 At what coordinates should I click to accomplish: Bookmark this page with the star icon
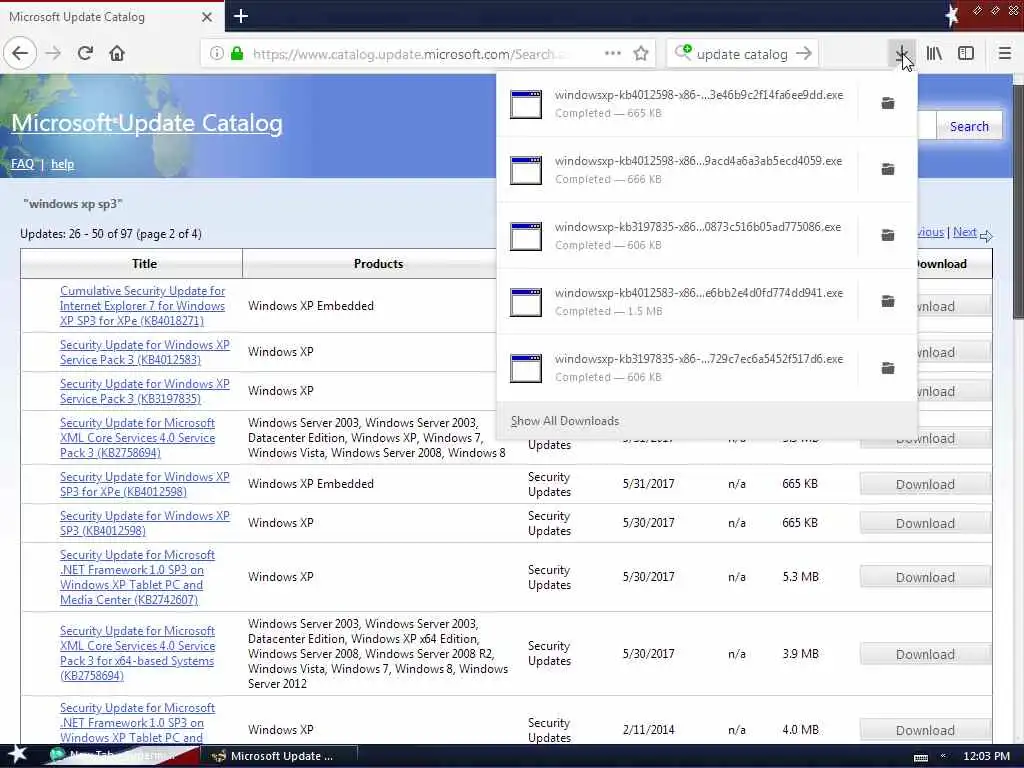(x=641, y=54)
